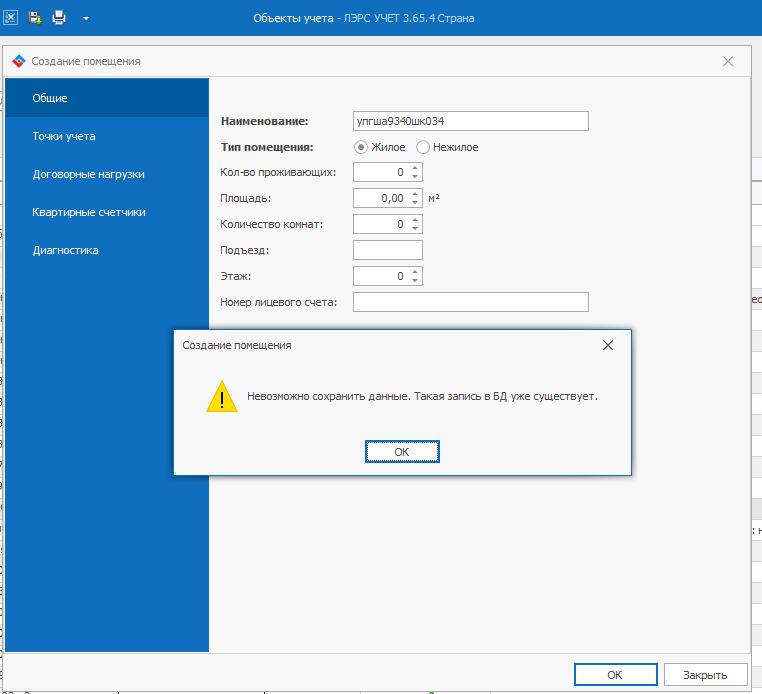This screenshot has height=694, width=762.
Task: Decrease Этаж value with down arrow
Action: coord(415,281)
